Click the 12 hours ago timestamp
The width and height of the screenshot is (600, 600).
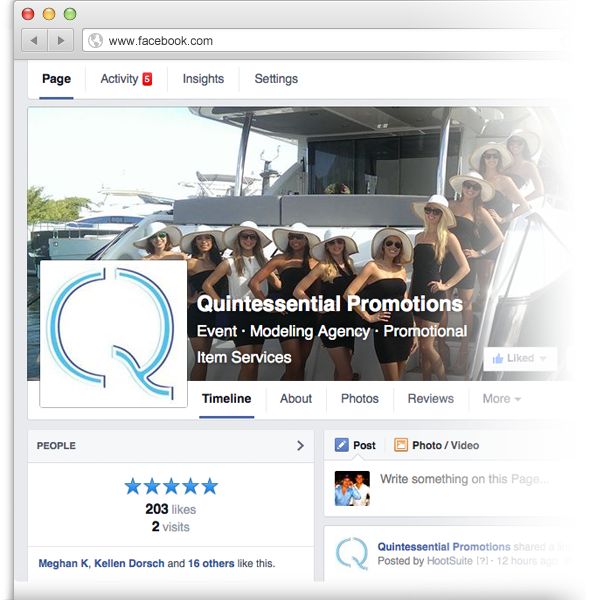526,561
